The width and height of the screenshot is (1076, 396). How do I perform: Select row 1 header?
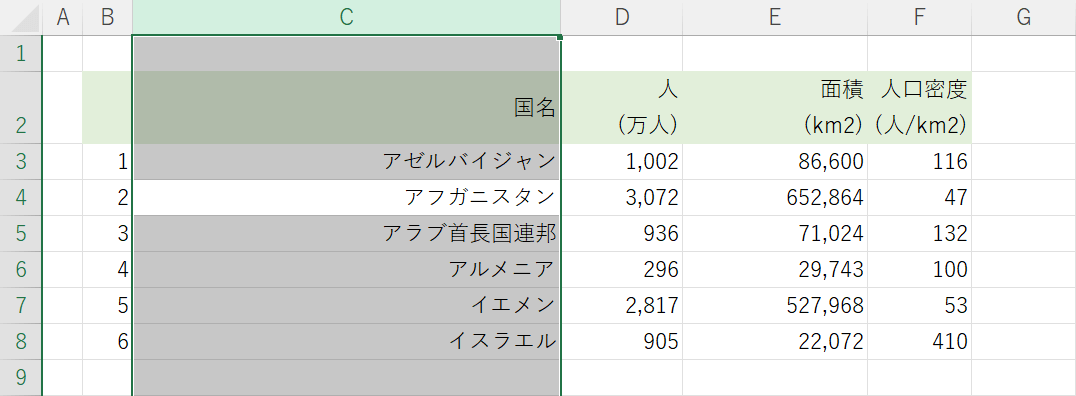21,54
